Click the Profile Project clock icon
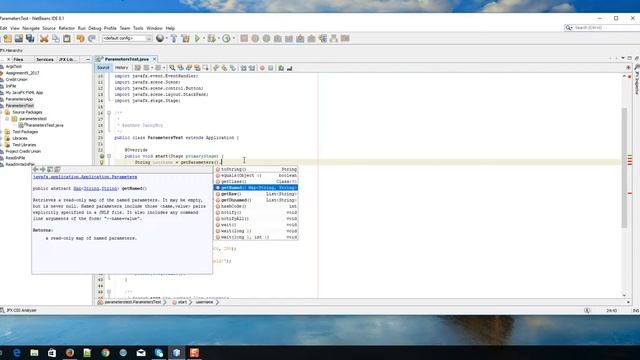The height and width of the screenshot is (360, 640). (x=226, y=38)
